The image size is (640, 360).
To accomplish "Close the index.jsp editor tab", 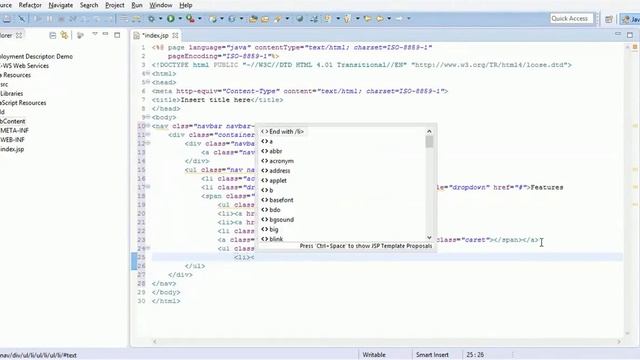I will click(175, 36).
